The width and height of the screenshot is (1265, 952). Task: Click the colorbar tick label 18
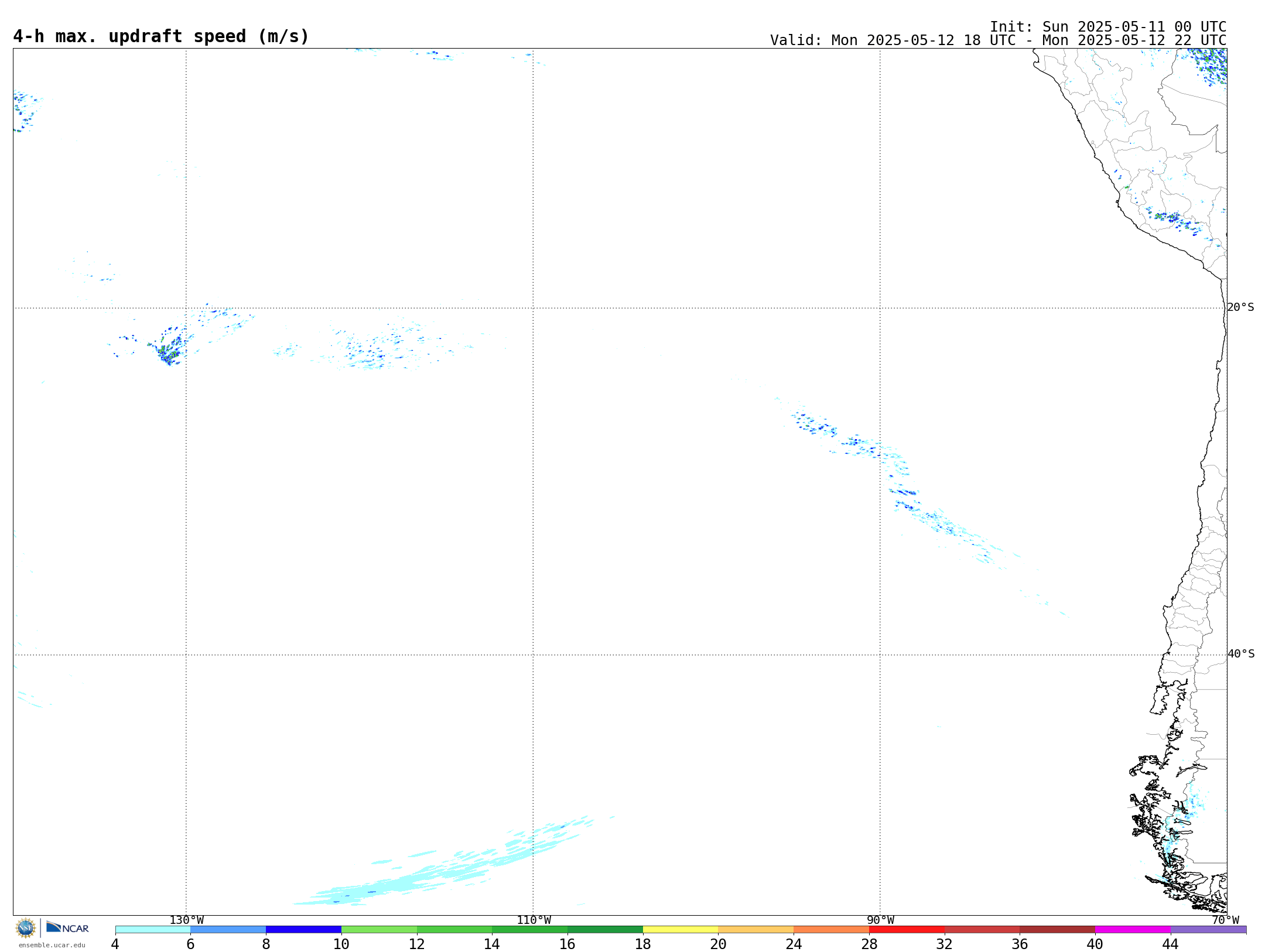643,944
